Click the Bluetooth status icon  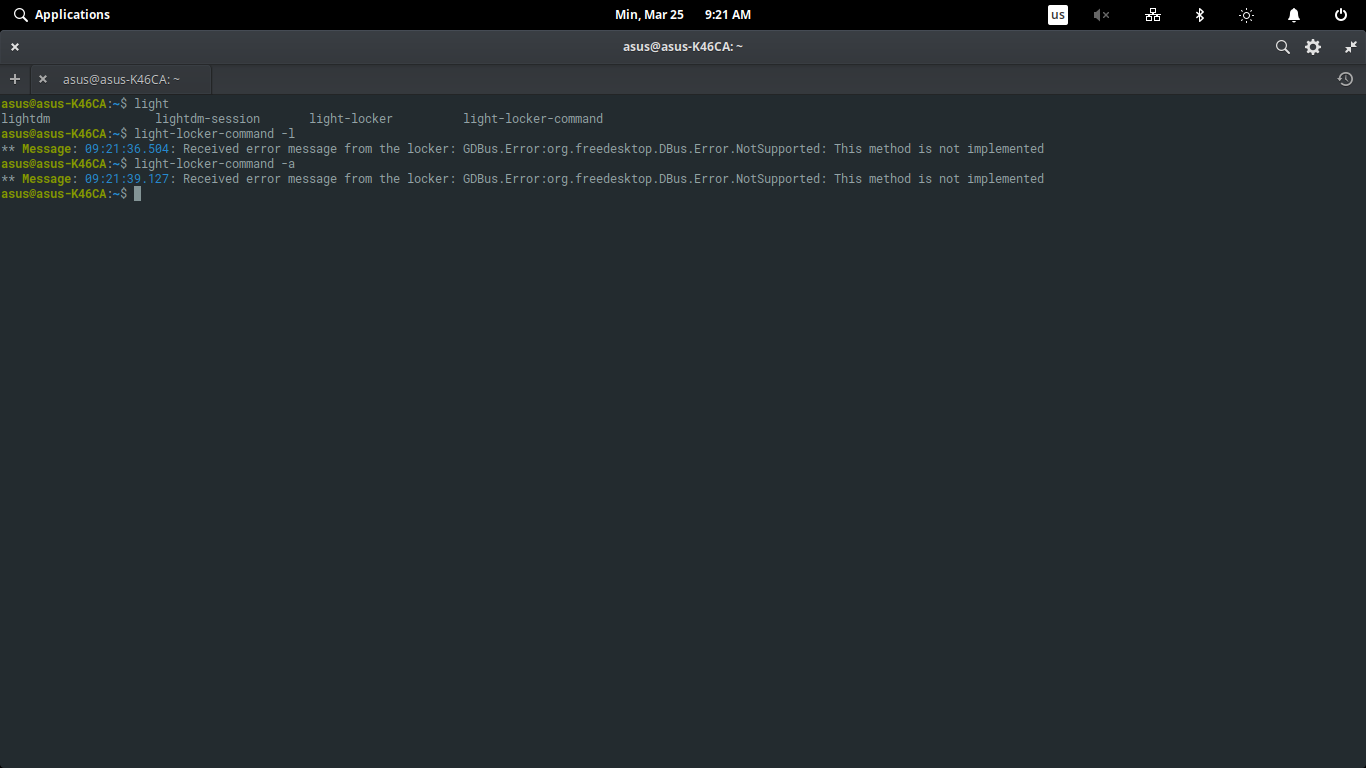(x=1199, y=14)
